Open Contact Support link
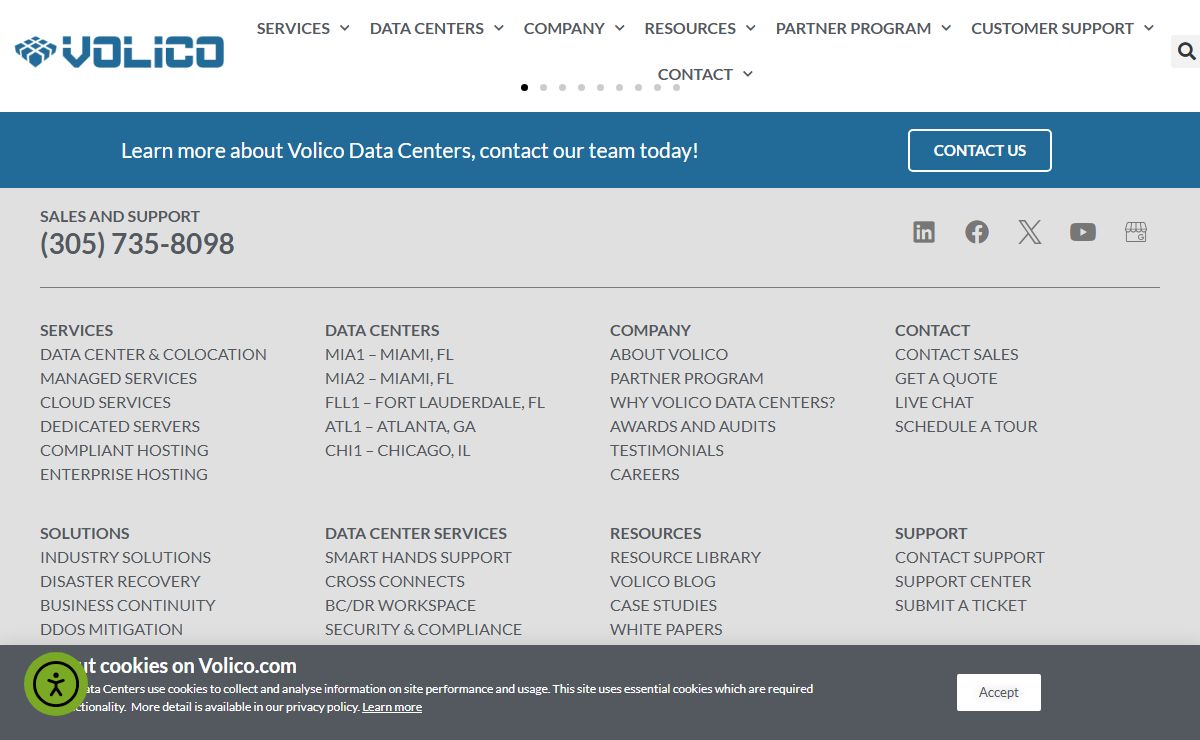The image size is (1200, 740). [970, 557]
